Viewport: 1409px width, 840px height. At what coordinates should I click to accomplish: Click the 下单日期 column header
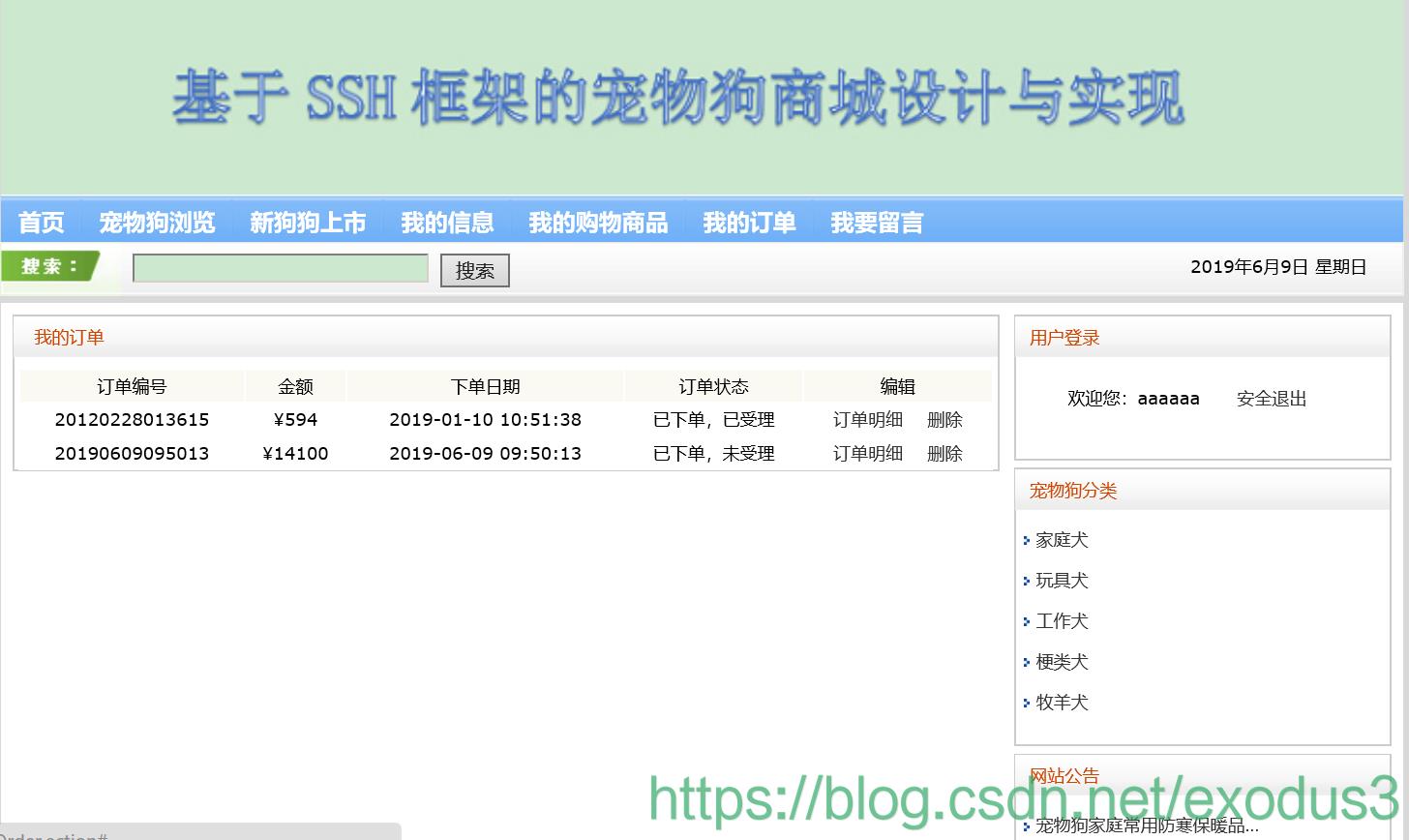[485, 387]
